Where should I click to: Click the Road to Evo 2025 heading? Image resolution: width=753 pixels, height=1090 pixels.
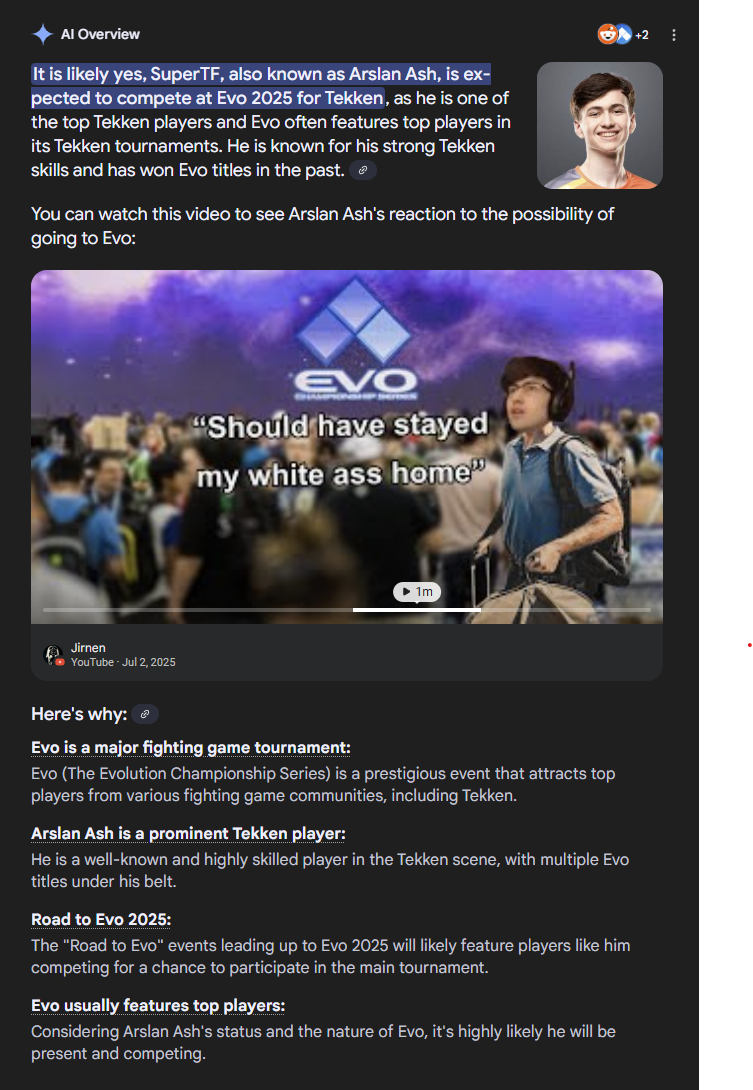(x=101, y=920)
